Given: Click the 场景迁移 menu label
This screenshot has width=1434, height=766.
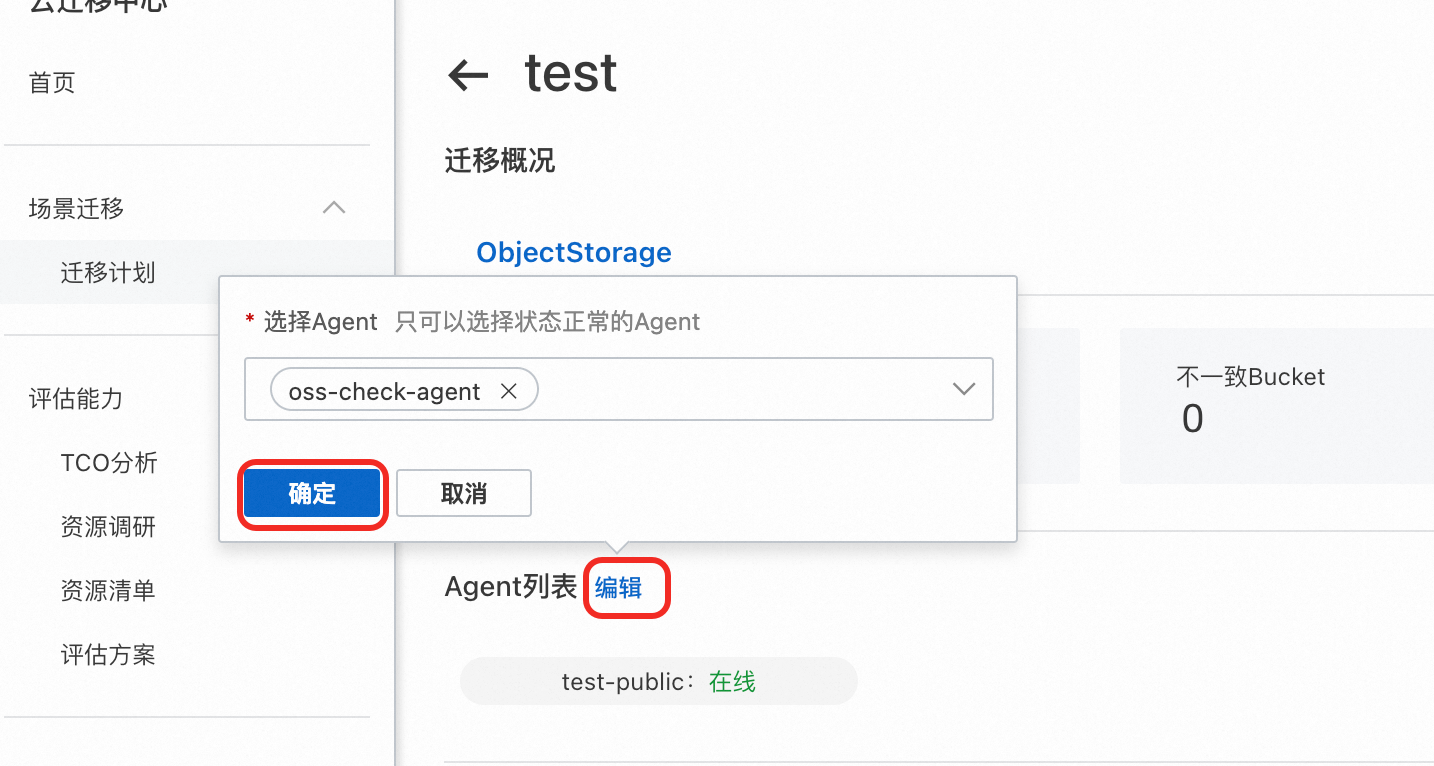Looking at the screenshot, I should point(76,208).
